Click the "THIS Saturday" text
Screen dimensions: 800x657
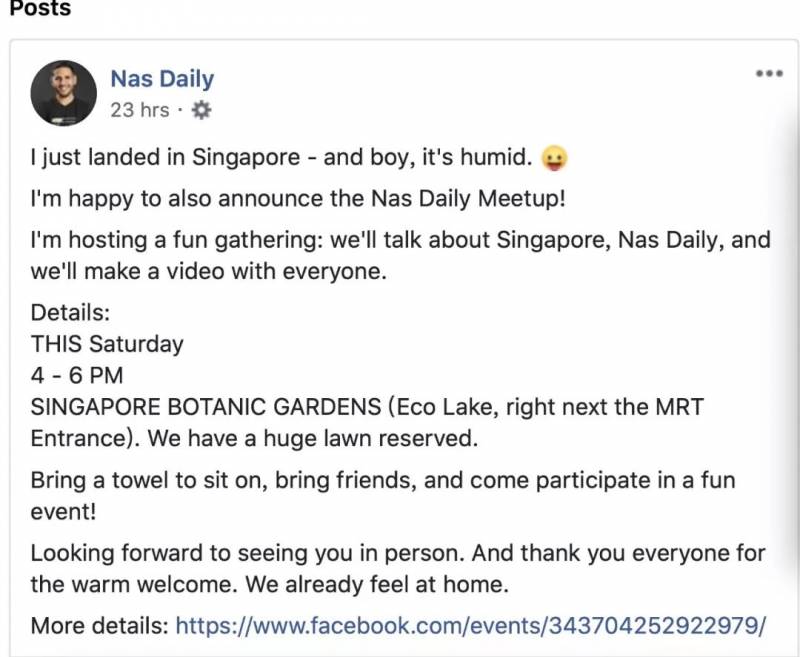[107, 344]
